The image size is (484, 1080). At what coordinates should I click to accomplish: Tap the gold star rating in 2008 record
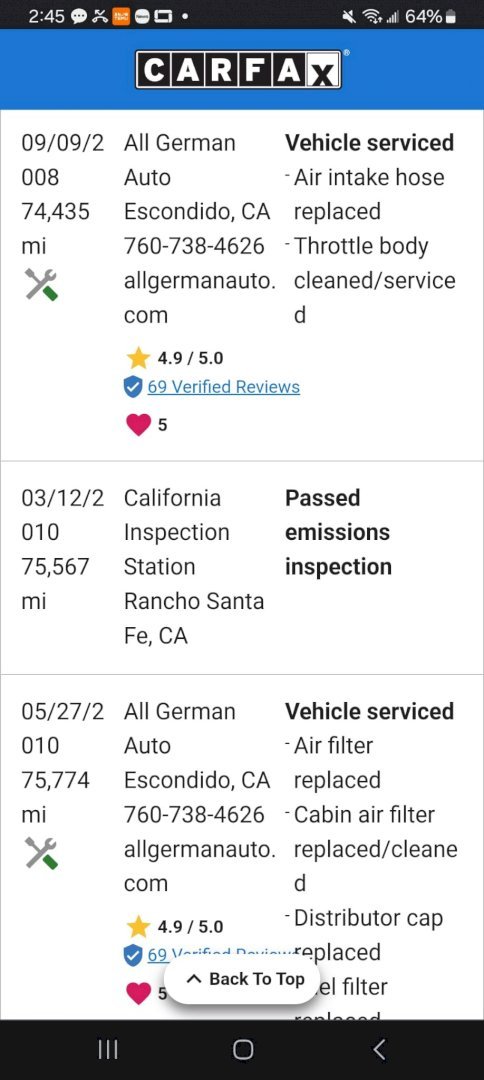(138, 358)
